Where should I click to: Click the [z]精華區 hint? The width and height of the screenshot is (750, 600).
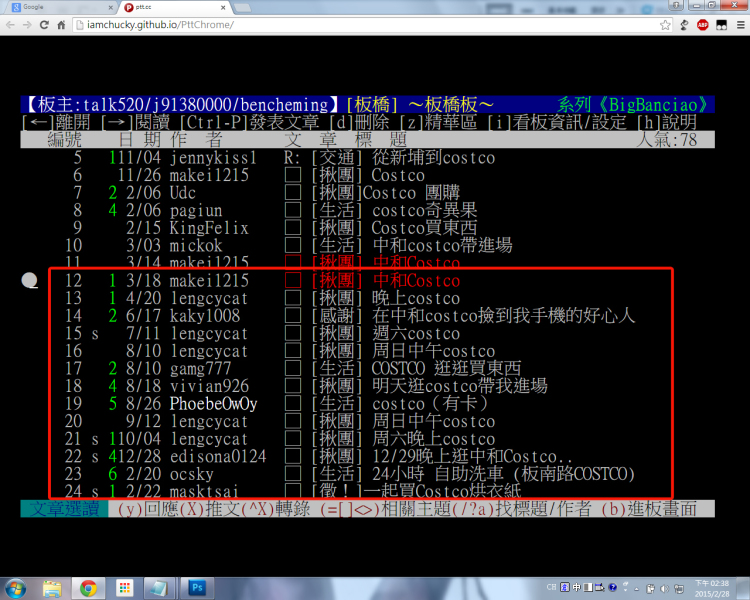coord(439,122)
